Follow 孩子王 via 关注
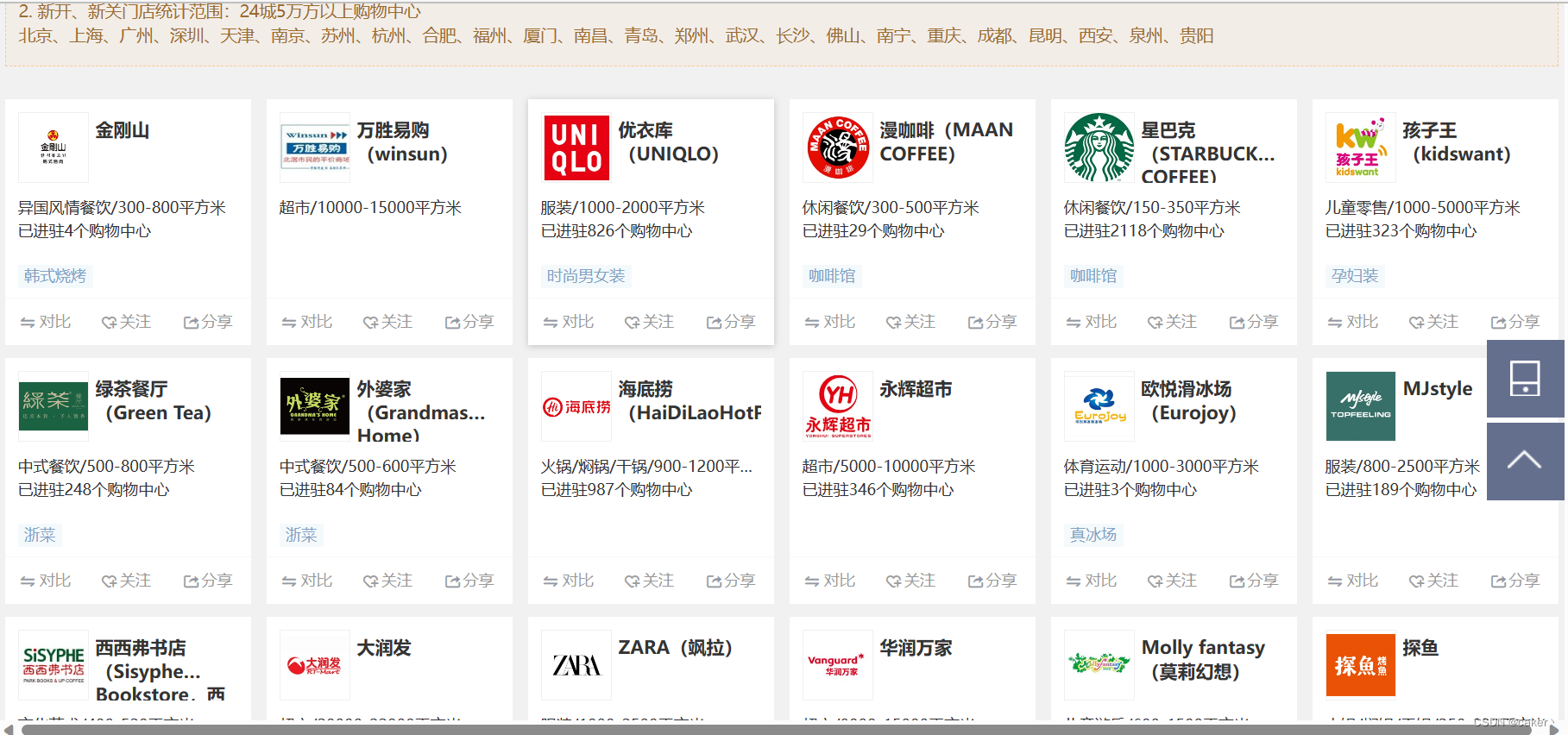 pos(1433,322)
